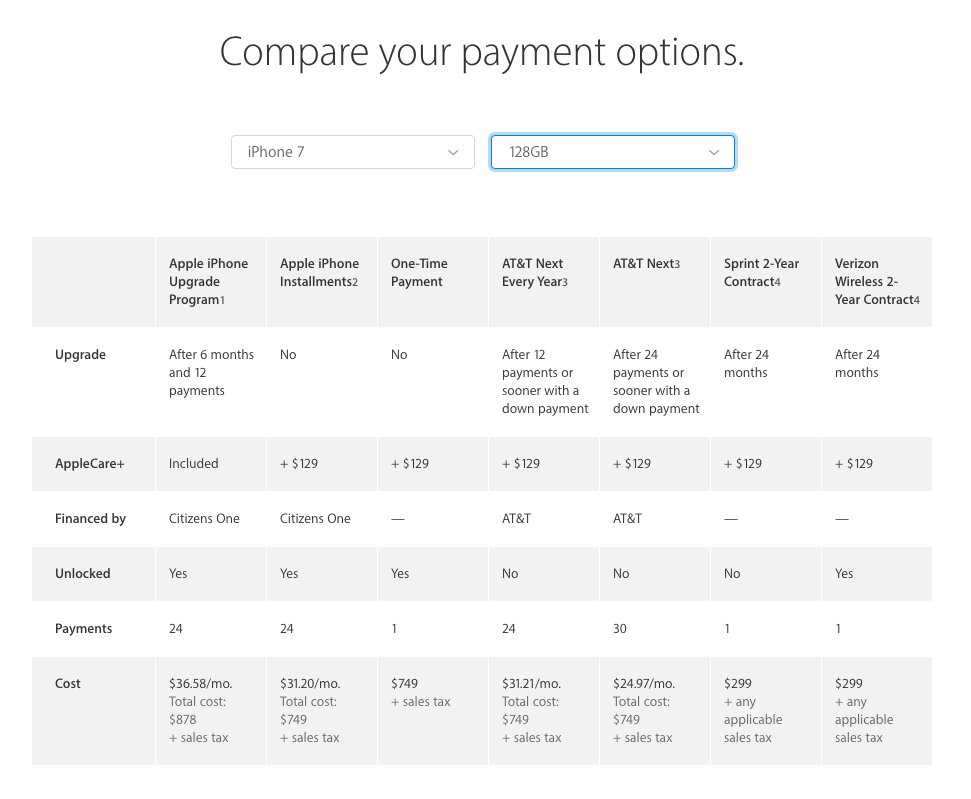Screen dimensions: 971x799
Task: Click the Payments row label
Action: pos(84,629)
